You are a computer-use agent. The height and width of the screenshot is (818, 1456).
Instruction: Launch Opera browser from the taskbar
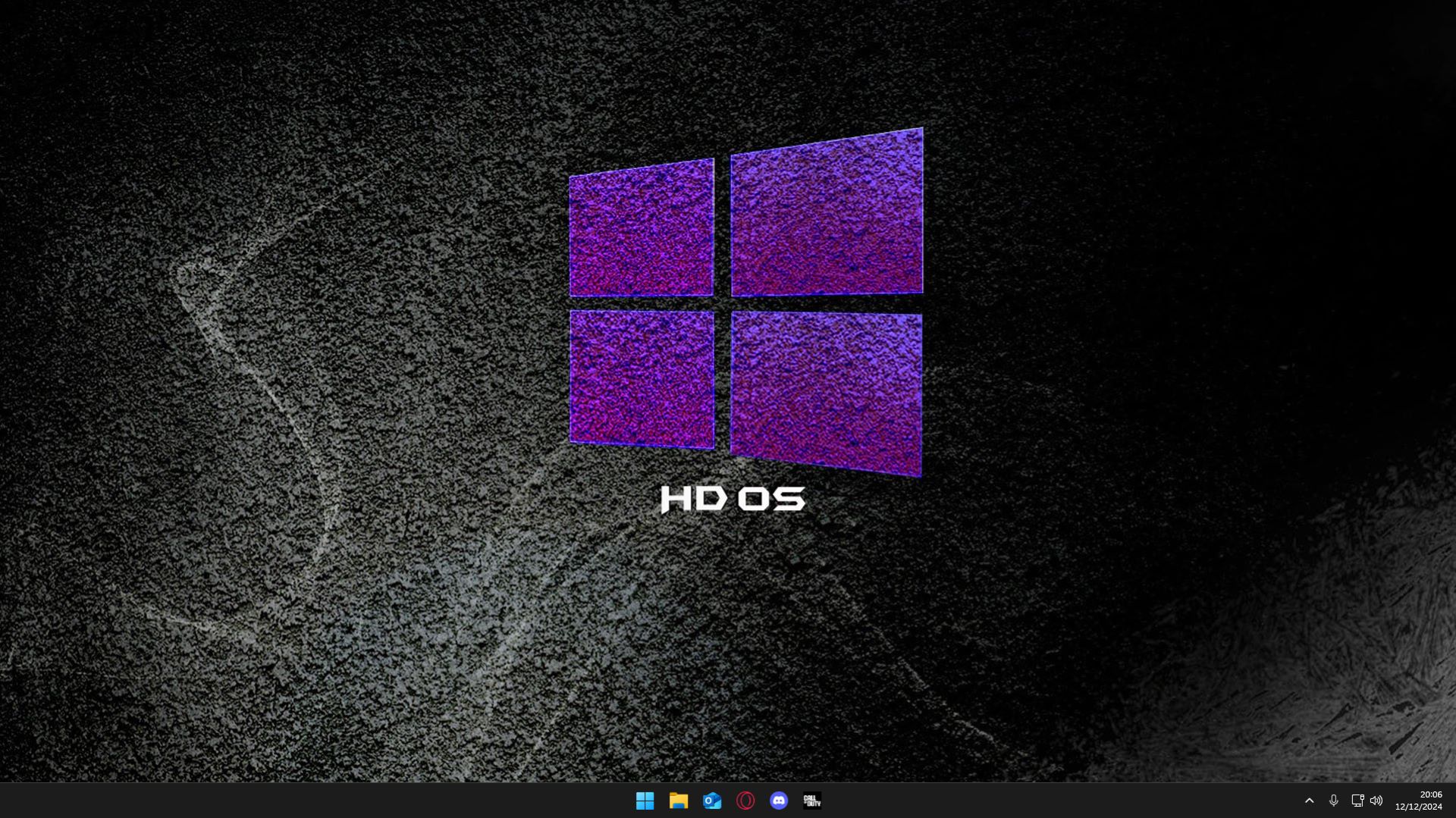[745, 801]
